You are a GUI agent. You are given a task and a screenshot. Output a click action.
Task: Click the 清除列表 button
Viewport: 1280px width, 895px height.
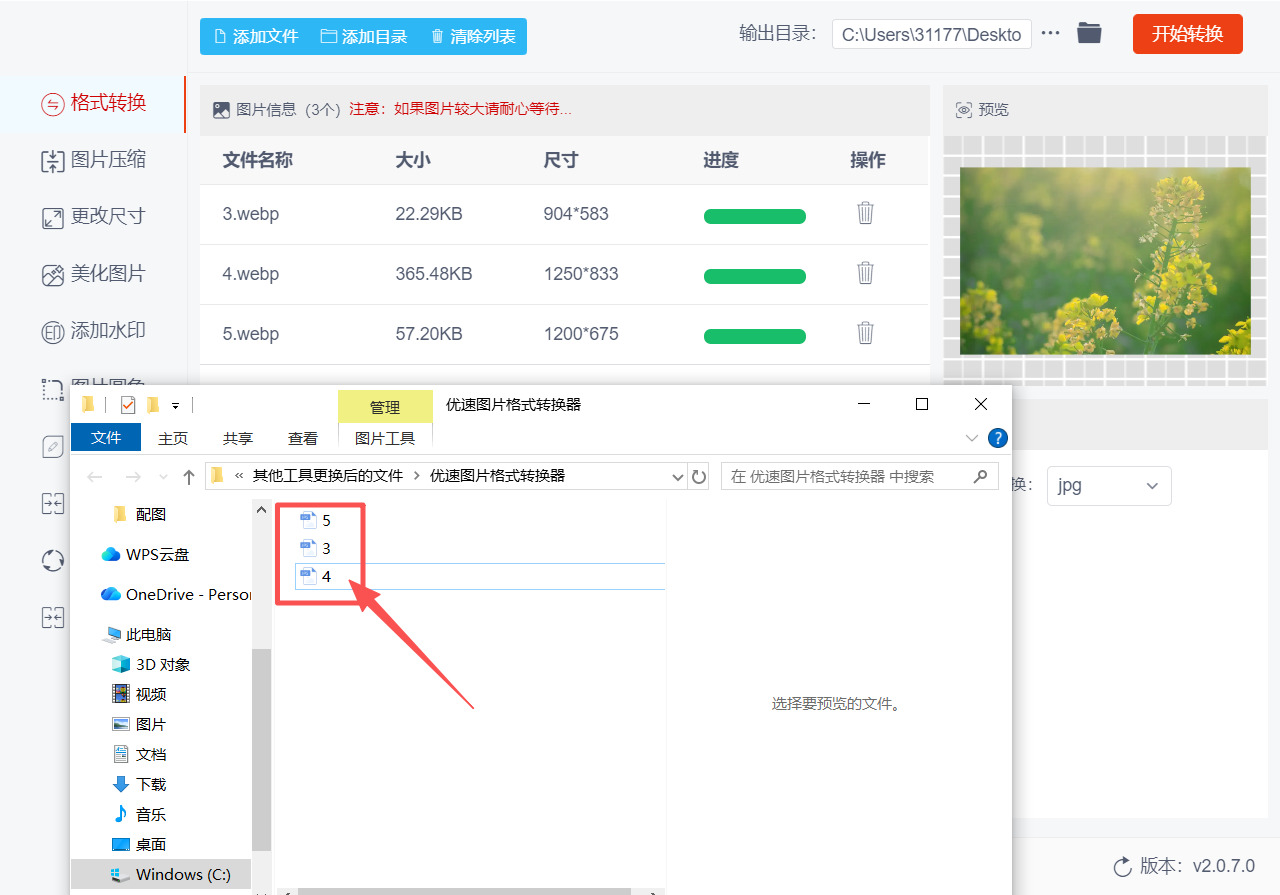(473, 36)
